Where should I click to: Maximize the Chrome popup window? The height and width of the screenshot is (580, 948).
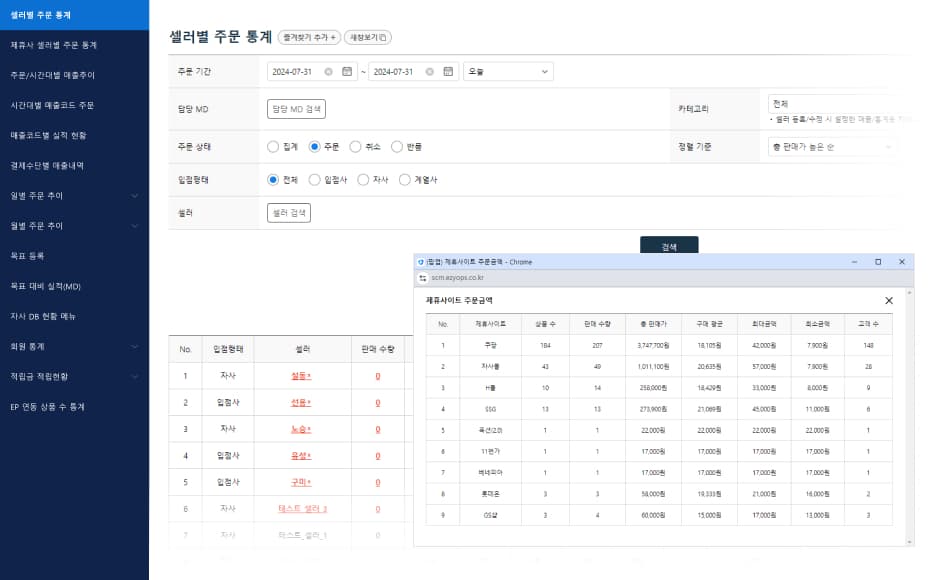click(x=878, y=262)
